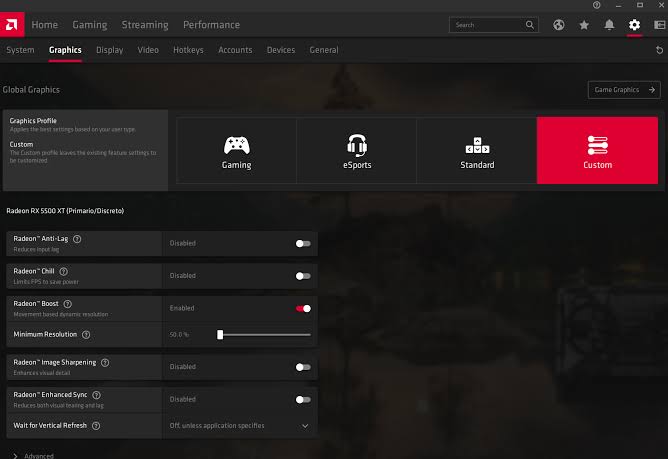
Task: Enable Radeon Anti-Lag toggle
Action: coord(303,243)
